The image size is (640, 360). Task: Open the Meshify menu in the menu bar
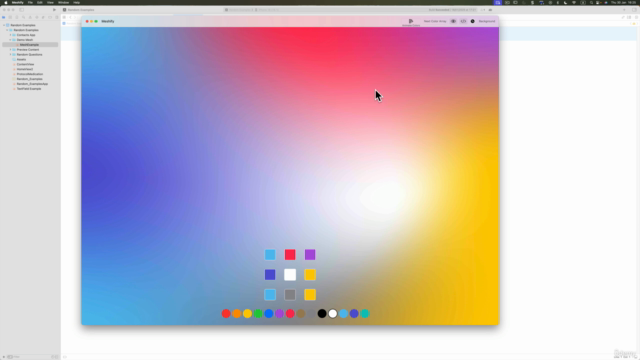coord(18,2)
